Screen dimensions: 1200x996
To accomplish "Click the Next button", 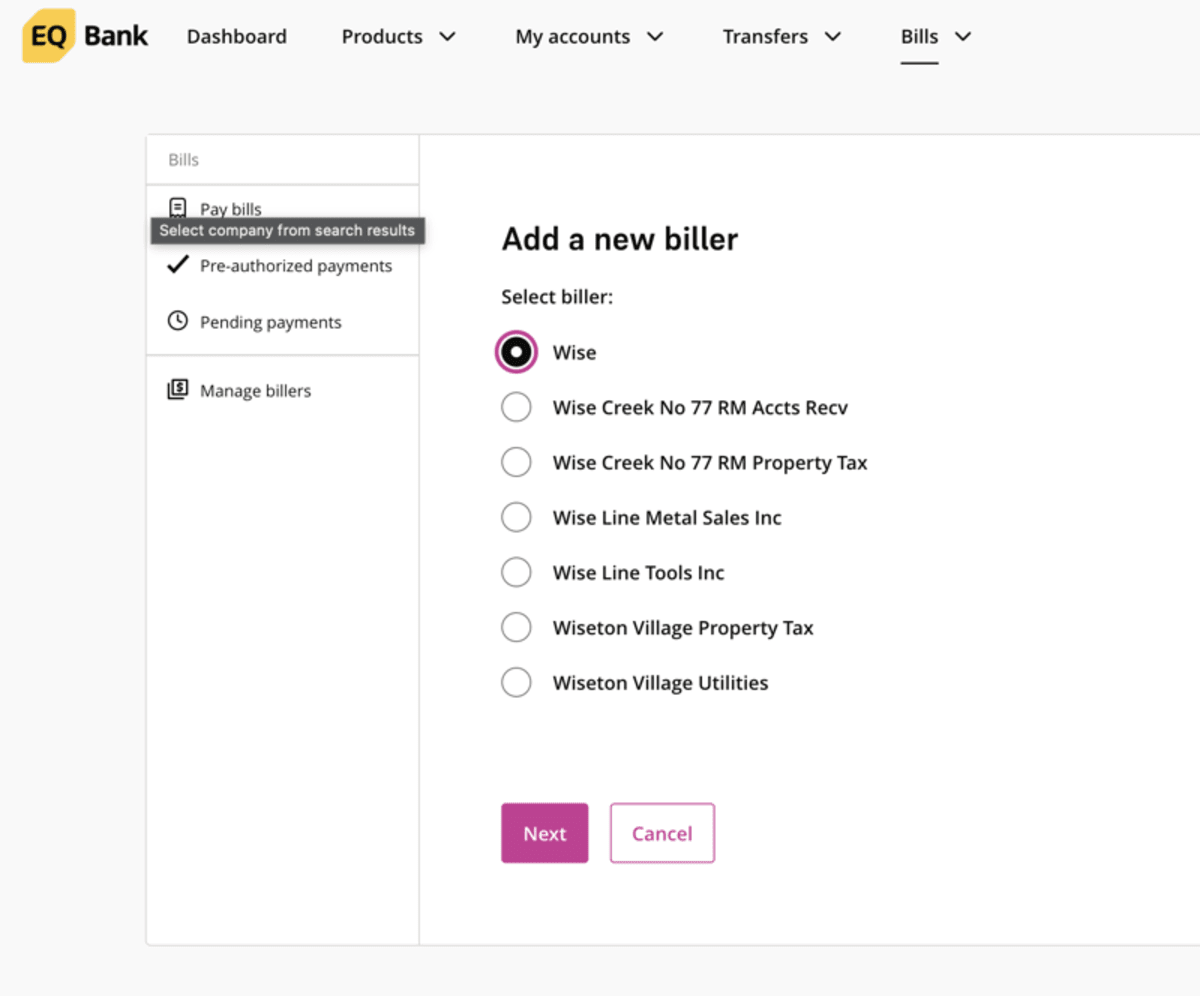I will click(545, 833).
